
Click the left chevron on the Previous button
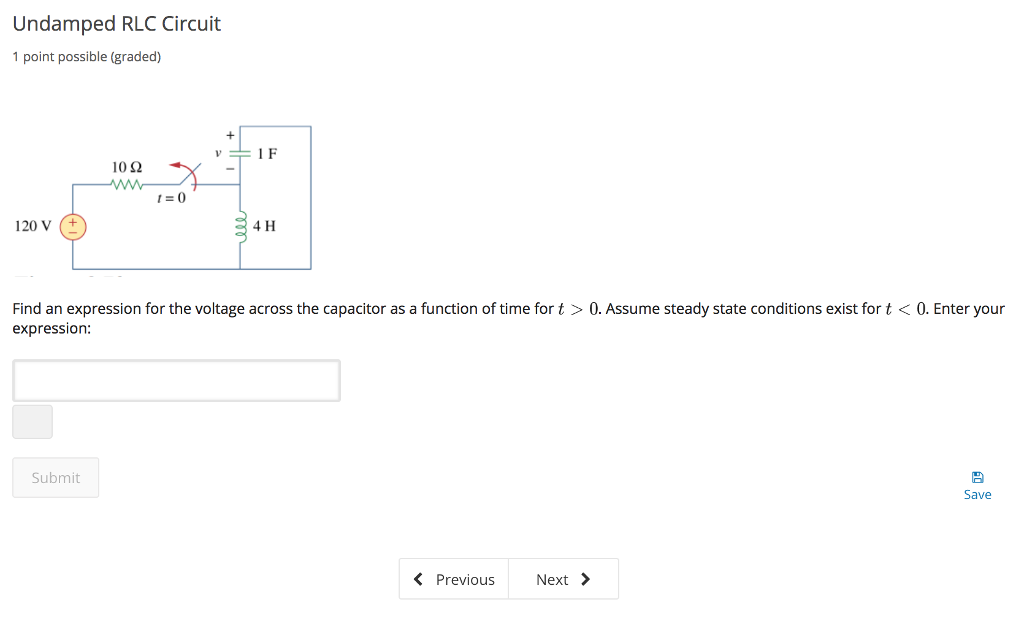tap(418, 578)
